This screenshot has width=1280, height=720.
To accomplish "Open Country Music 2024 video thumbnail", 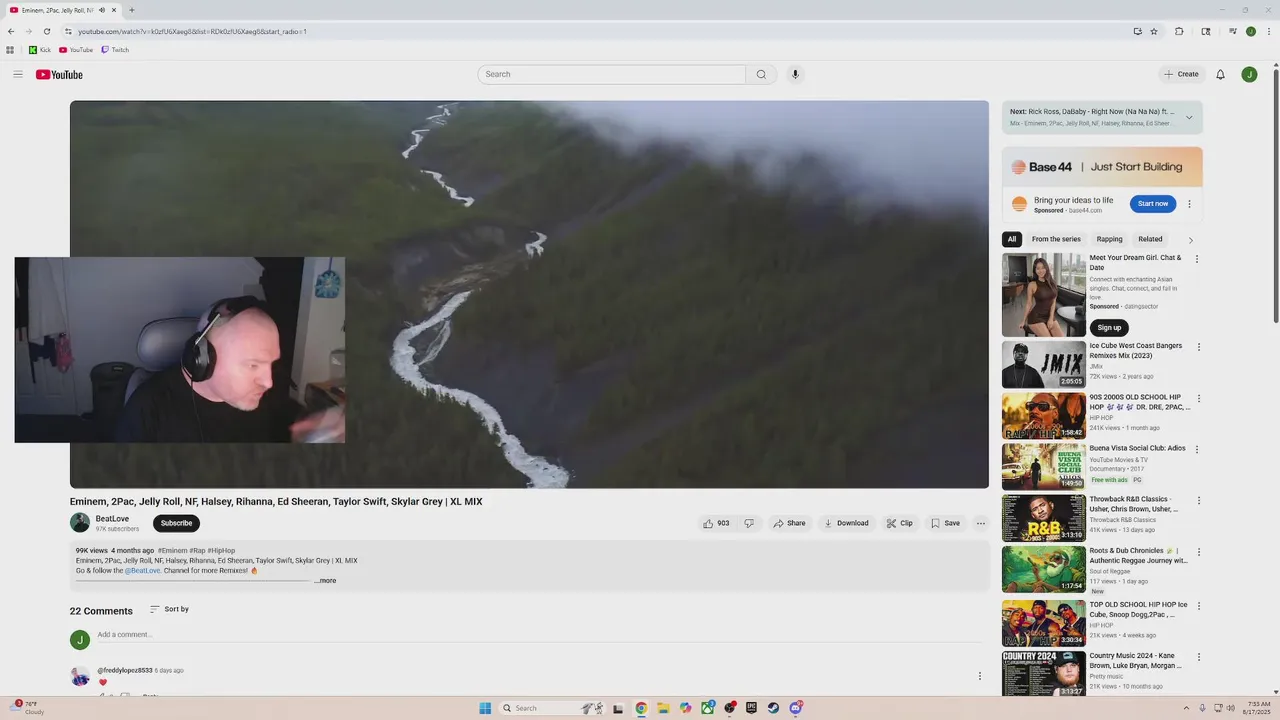I will pos(1044,674).
